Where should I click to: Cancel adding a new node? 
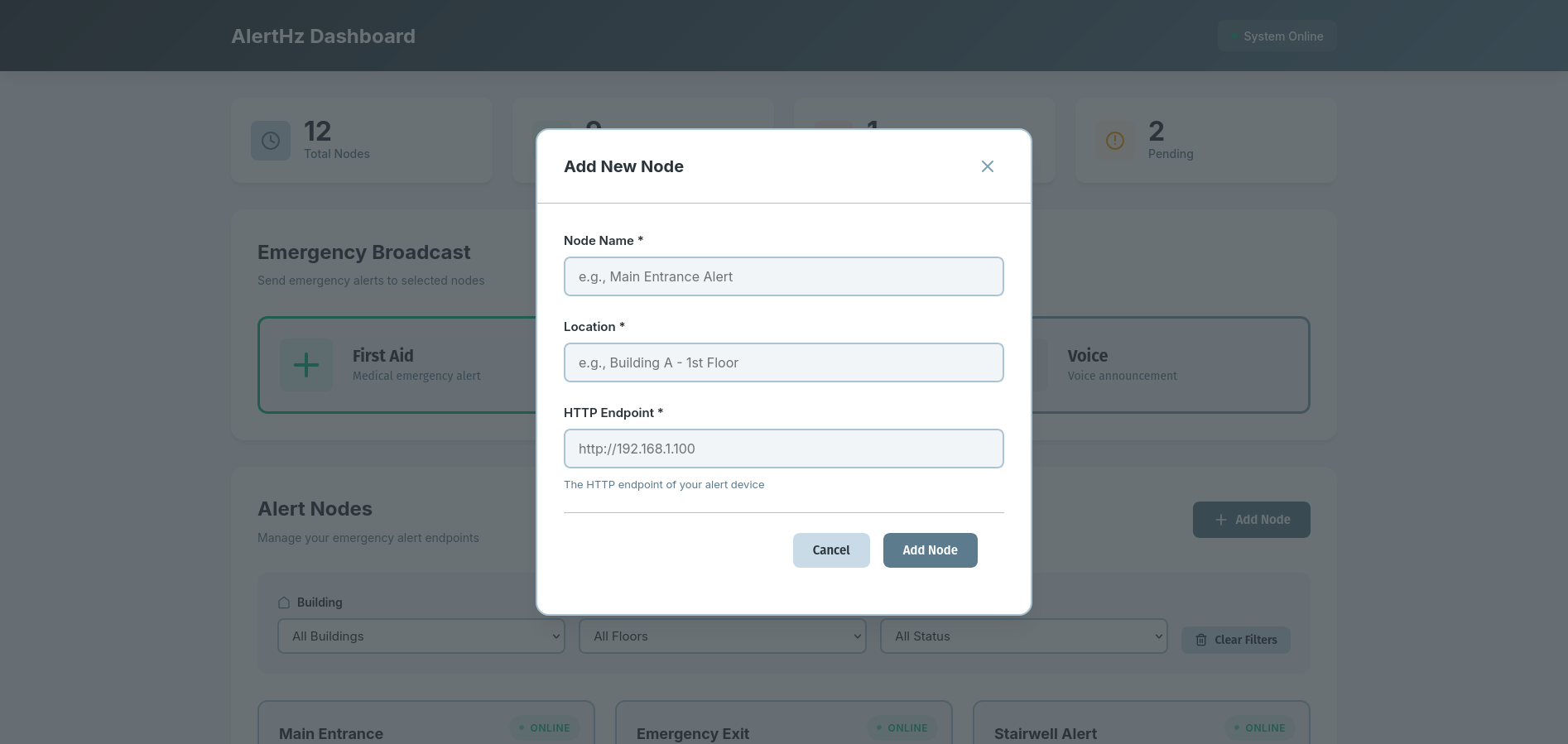coord(831,550)
